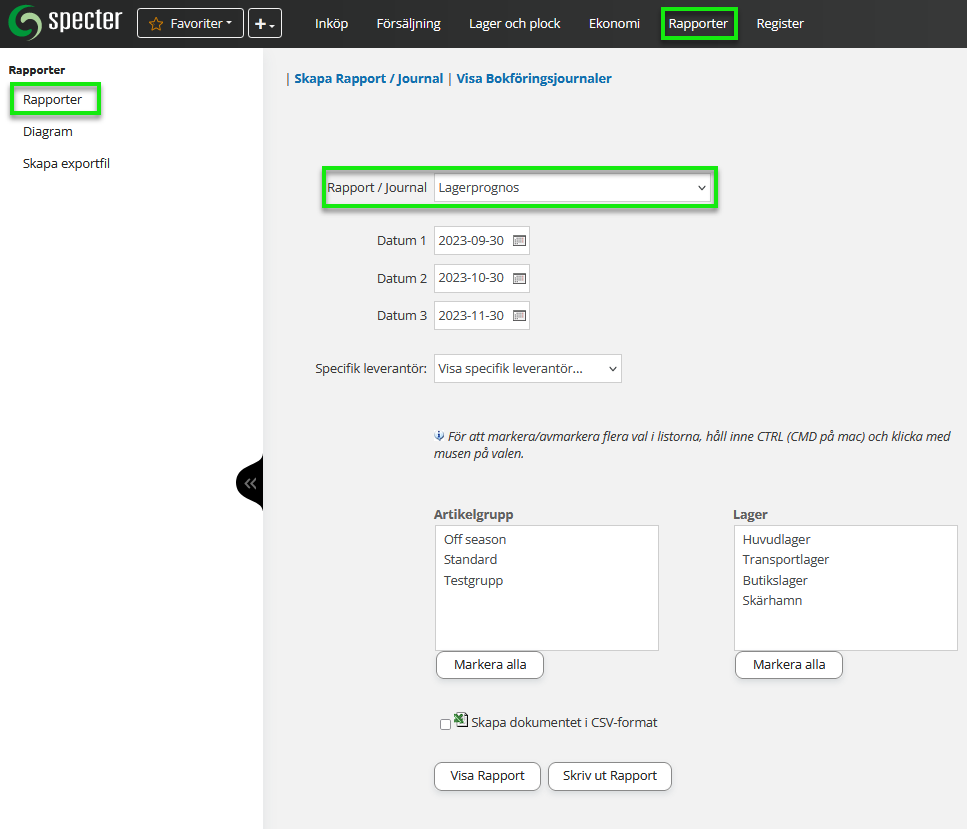This screenshot has height=829, width=967.
Task: Open calendar picker for Datum 3
Action: point(519,315)
